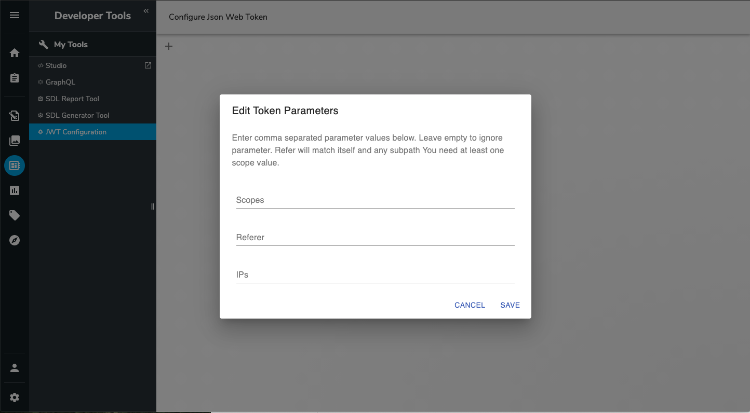
Task: Open the hamburger menu icon
Action: pos(14,15)
